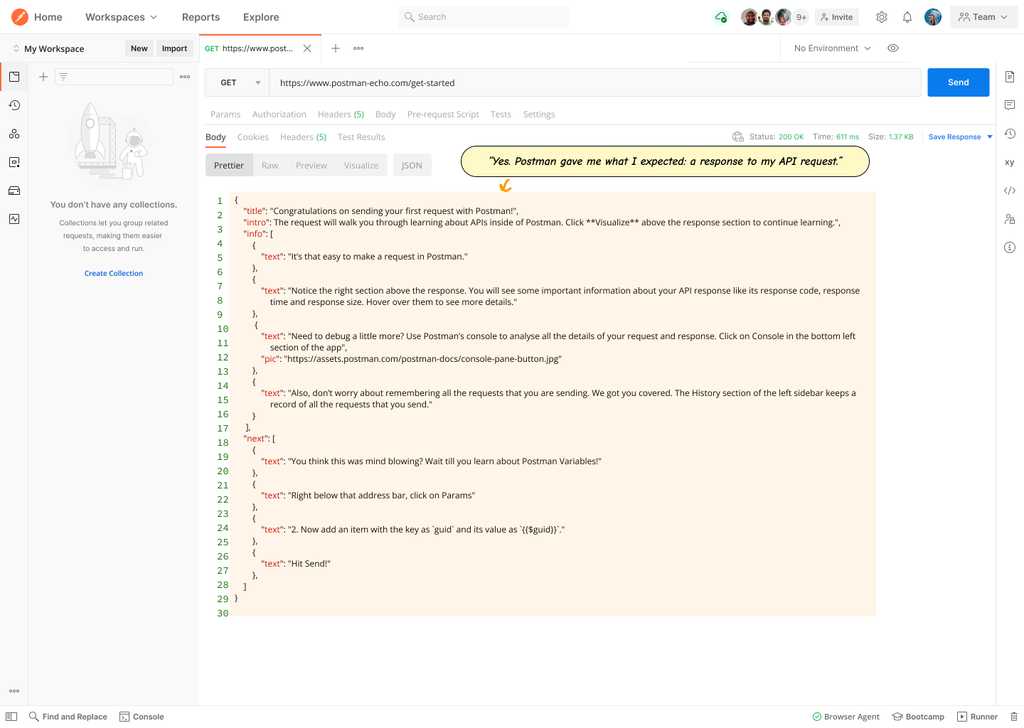Click the network globe icon beside Status
Screen dimensions: 1024x728
[738, 137]
